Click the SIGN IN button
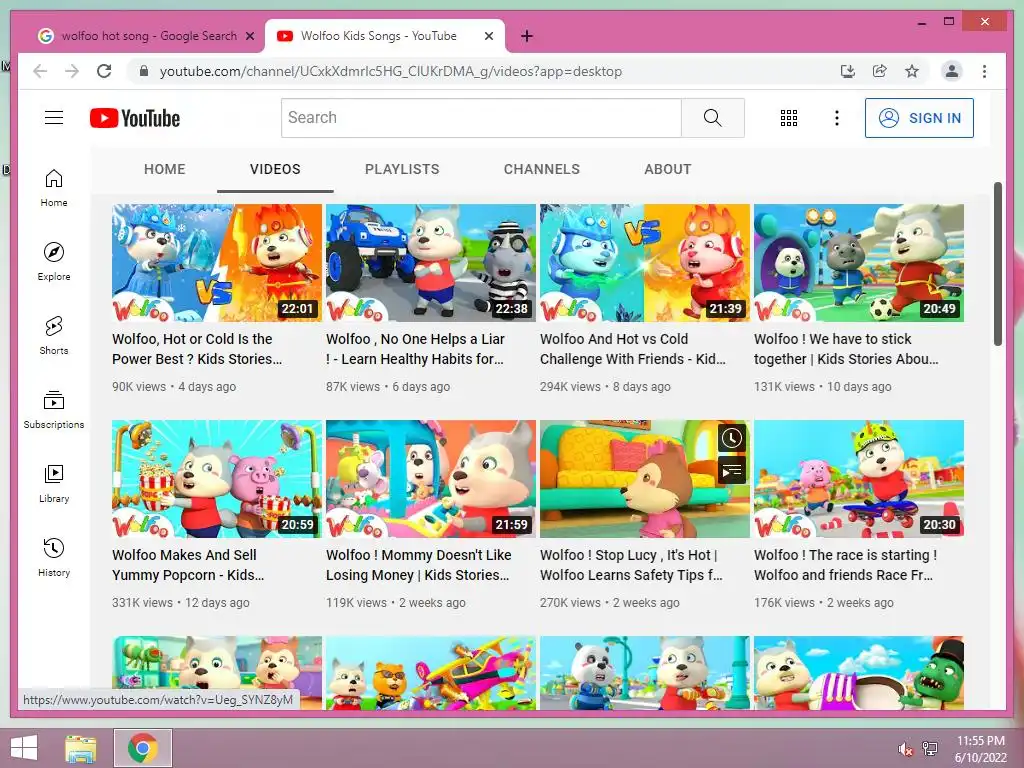This screenshot has height=768, width=1024. (919, 118)
